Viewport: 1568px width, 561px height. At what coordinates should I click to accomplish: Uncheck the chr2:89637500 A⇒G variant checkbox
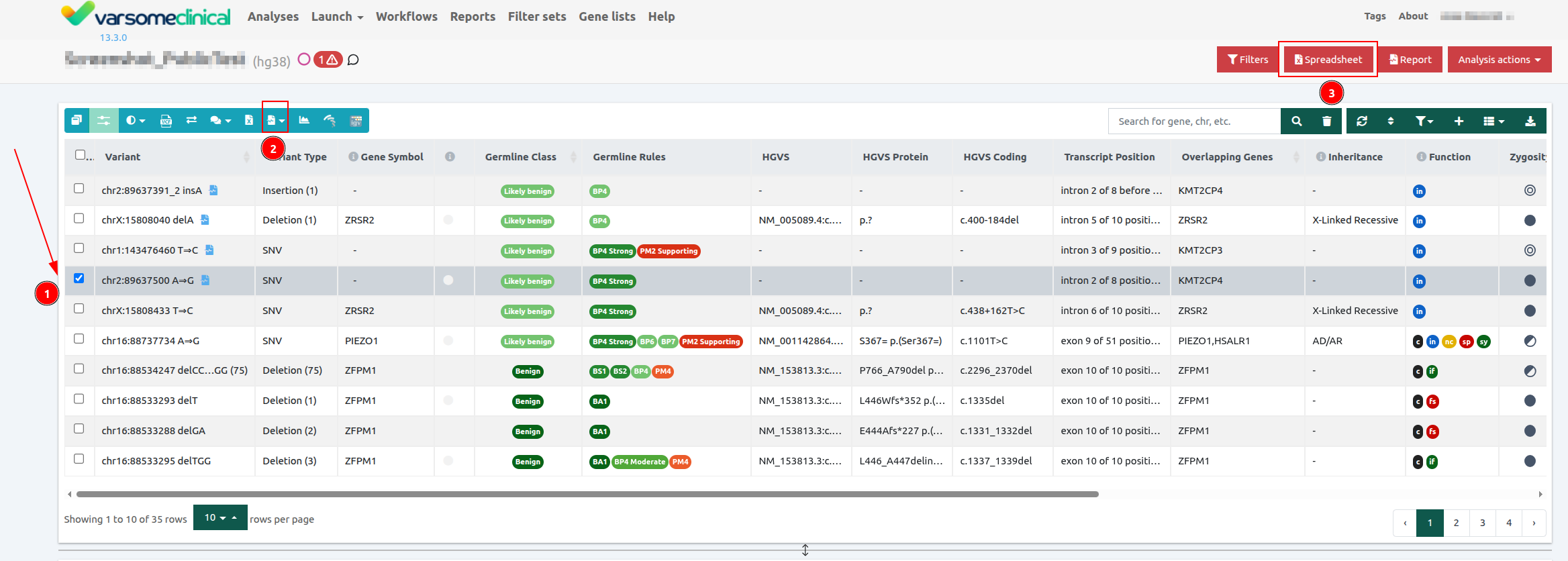(79, 278)
